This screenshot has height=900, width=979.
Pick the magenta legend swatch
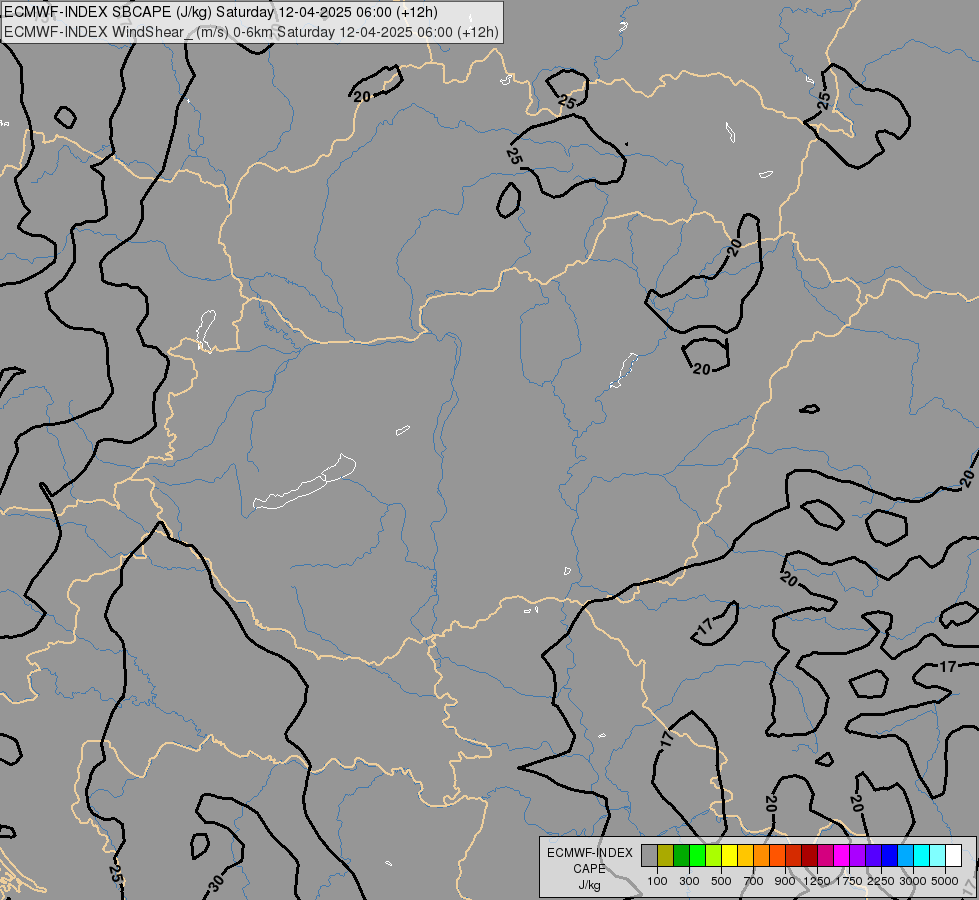point(842,856)
